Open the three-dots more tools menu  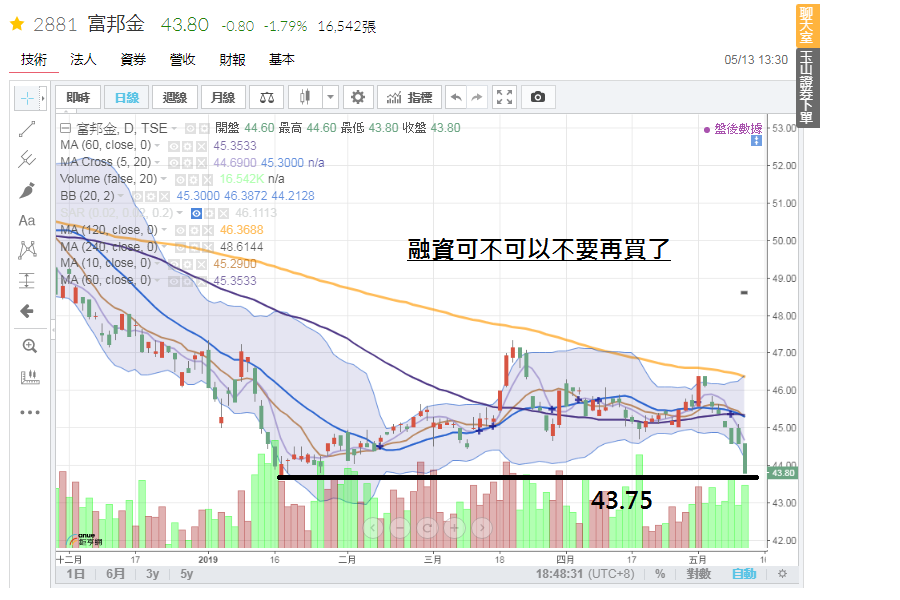pos(30,412)
